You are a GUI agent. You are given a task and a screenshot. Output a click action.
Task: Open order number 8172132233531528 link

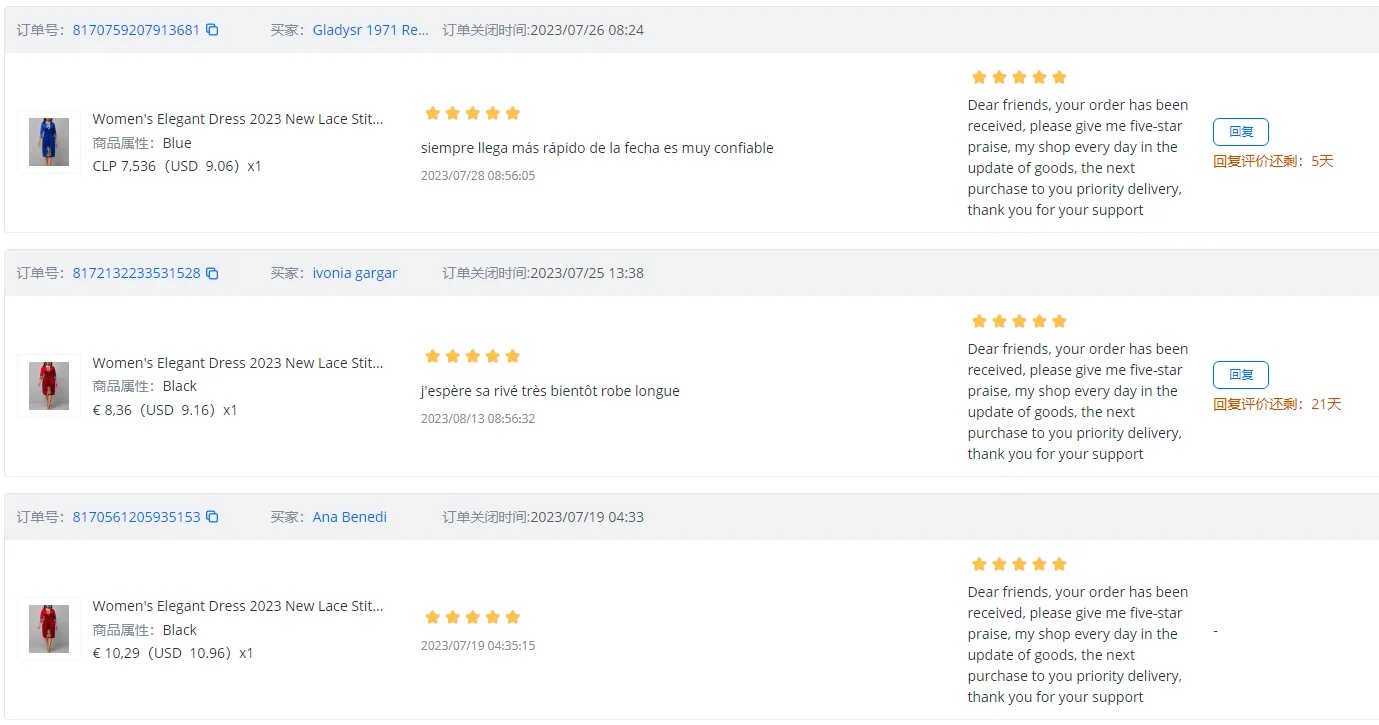point(136,273)
